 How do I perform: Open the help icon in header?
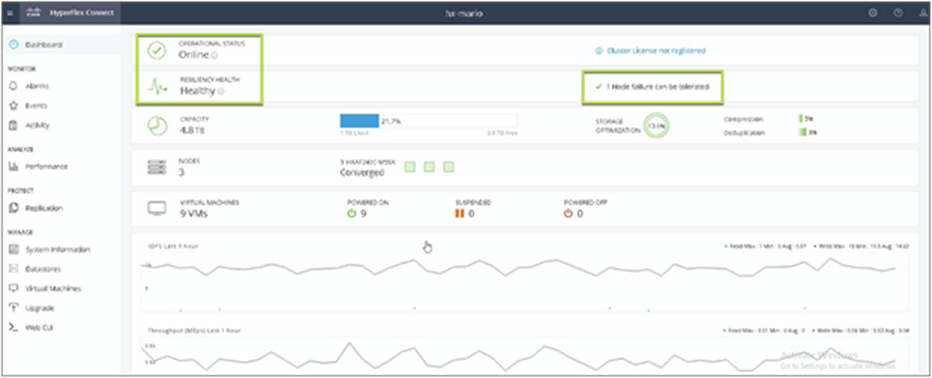point(898,12)
